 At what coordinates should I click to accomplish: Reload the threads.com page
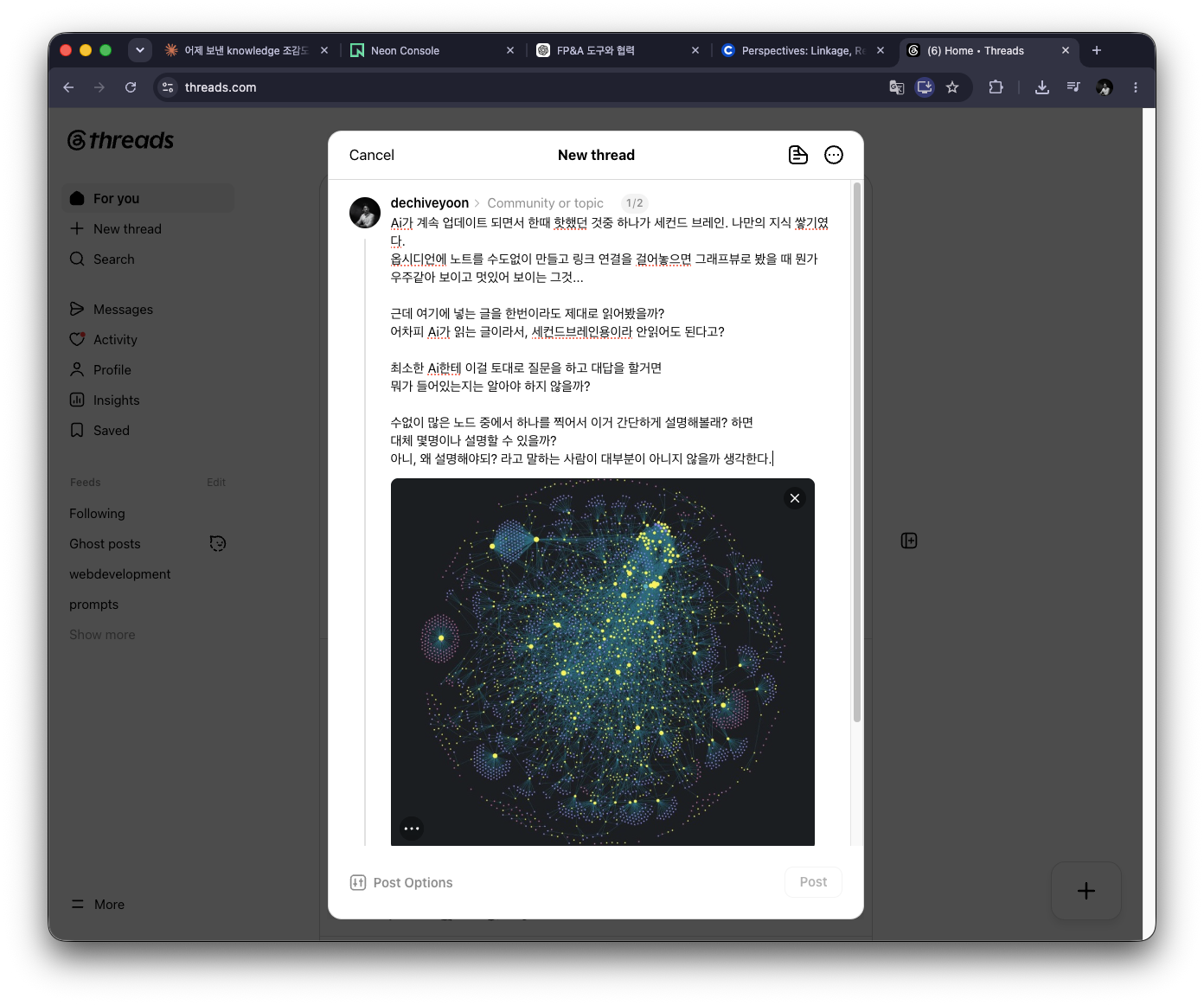click(x=131, y=87)
